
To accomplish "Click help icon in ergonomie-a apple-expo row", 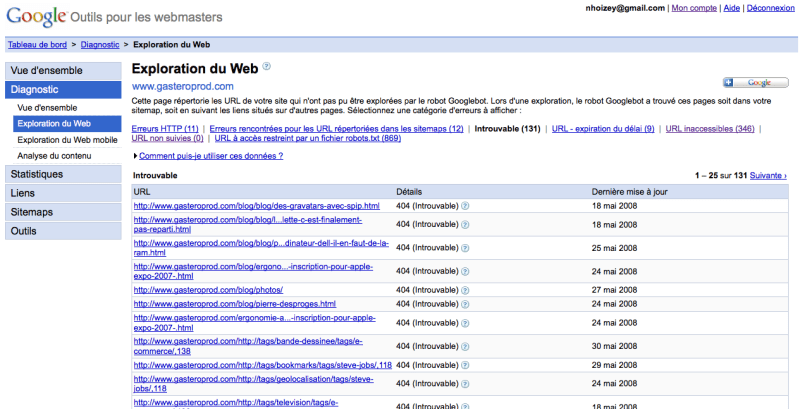I will click(465, 323).
